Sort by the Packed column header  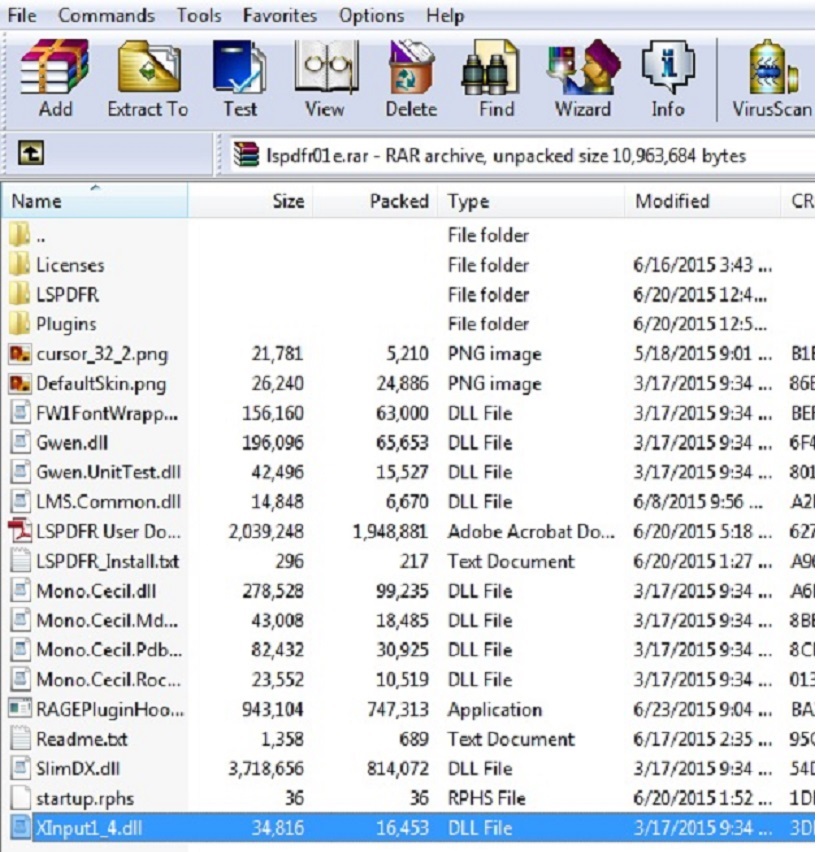click(x=376, y=201)
